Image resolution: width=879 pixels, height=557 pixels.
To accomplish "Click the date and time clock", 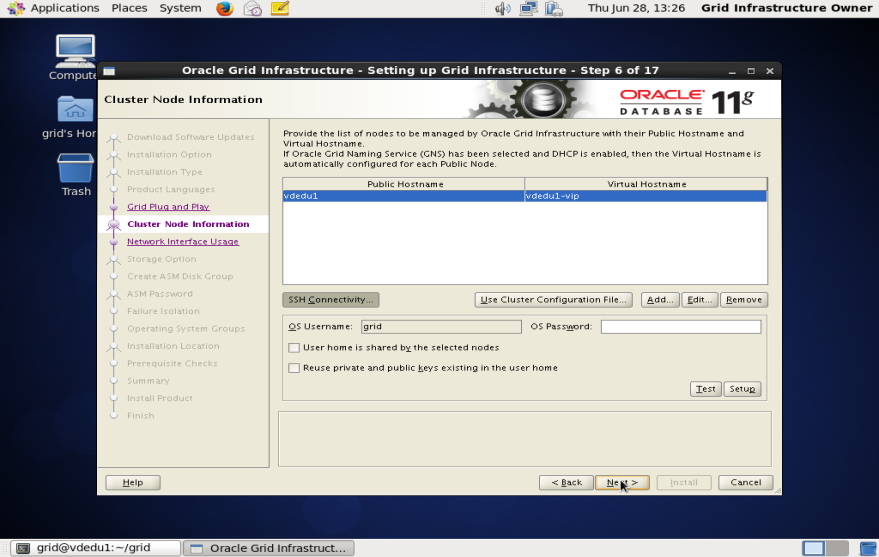I will [x=636, y=8].
